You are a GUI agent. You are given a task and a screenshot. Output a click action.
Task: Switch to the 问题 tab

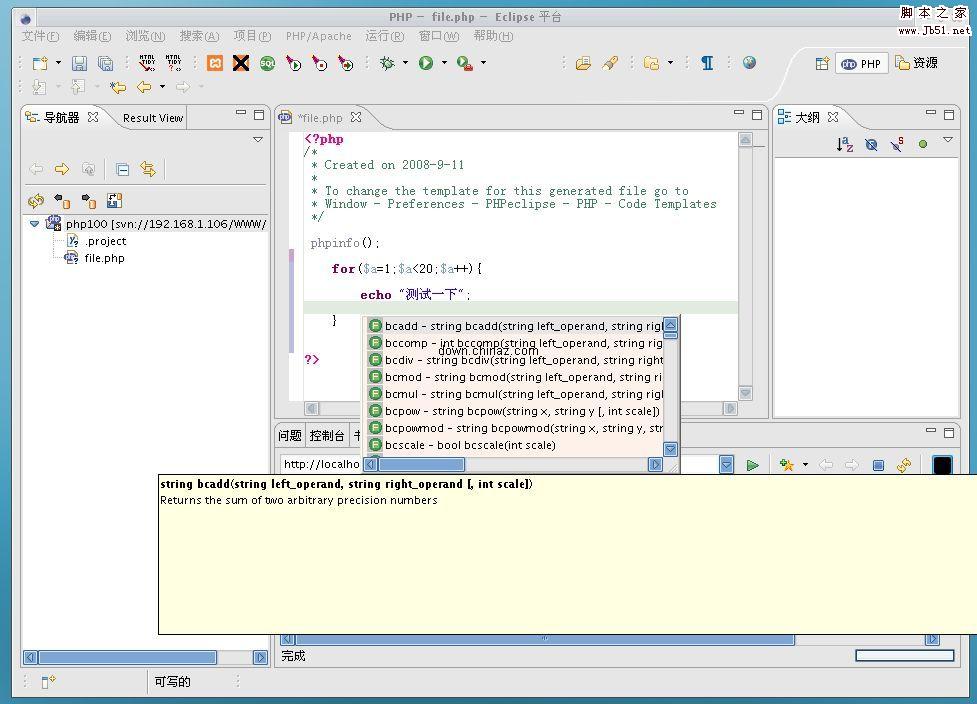tap(290, 435)
